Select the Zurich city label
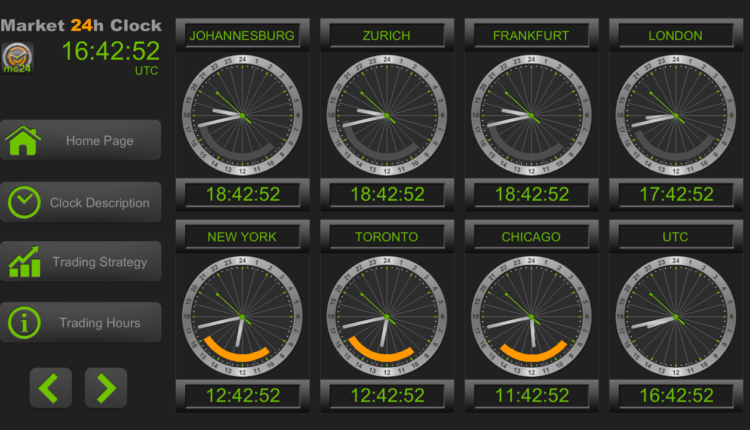This screenshot has height=430, width=750. pyautogui.click(x=386, y=35)
